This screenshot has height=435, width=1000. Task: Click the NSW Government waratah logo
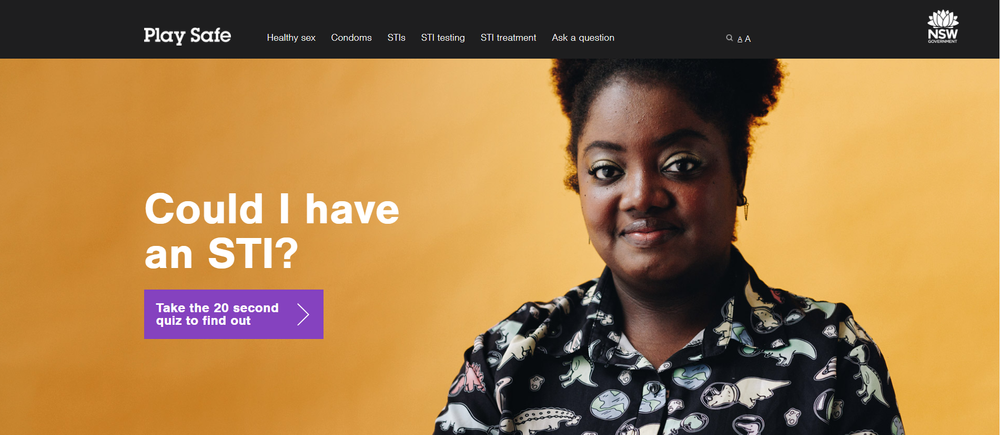click(x=943, y=27)
